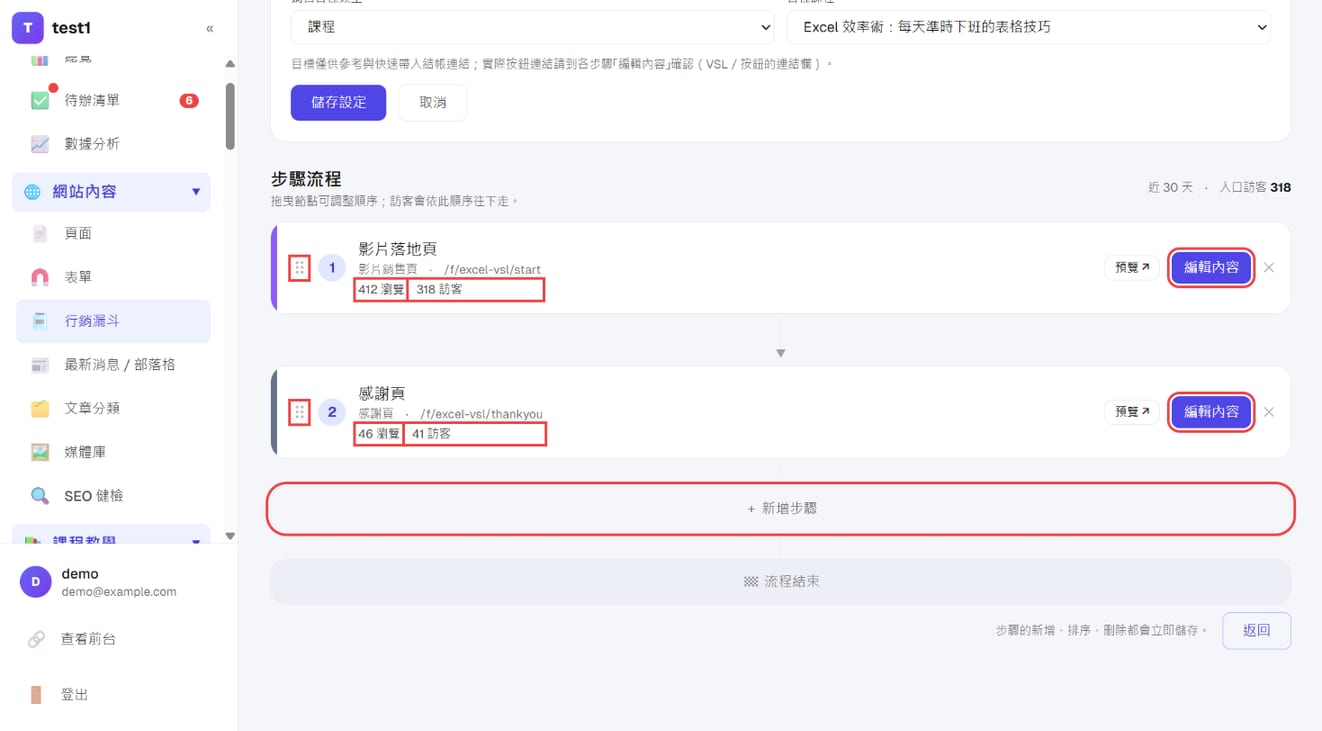
Task: Edit content of 影片落地頁 step
Action: (x=1211, y=268)
